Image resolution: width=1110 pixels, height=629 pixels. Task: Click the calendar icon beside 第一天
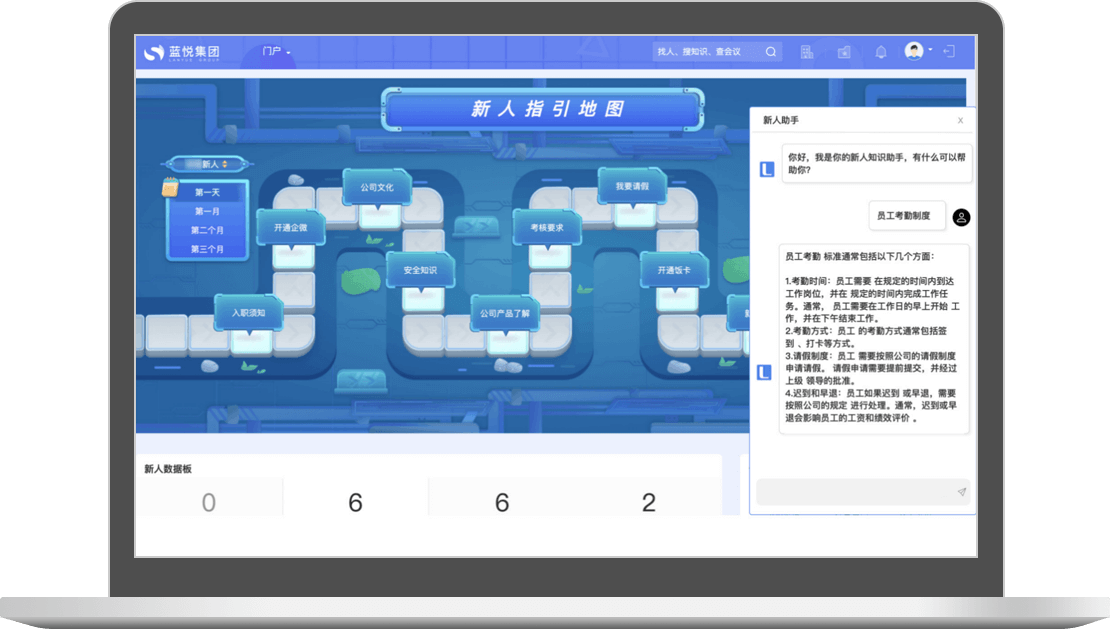tap(170, 186)
